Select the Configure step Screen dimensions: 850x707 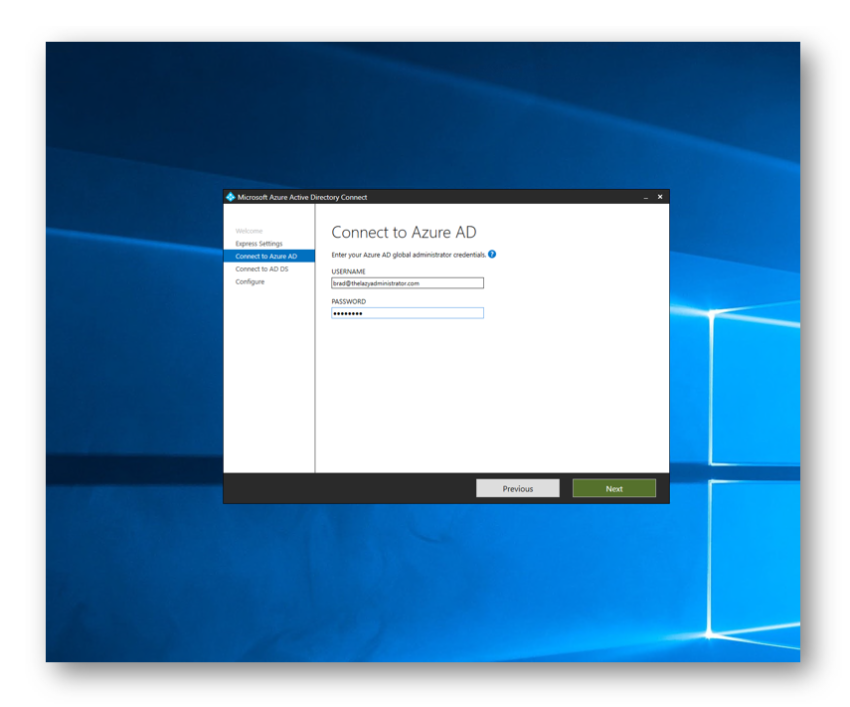point(250,281)
